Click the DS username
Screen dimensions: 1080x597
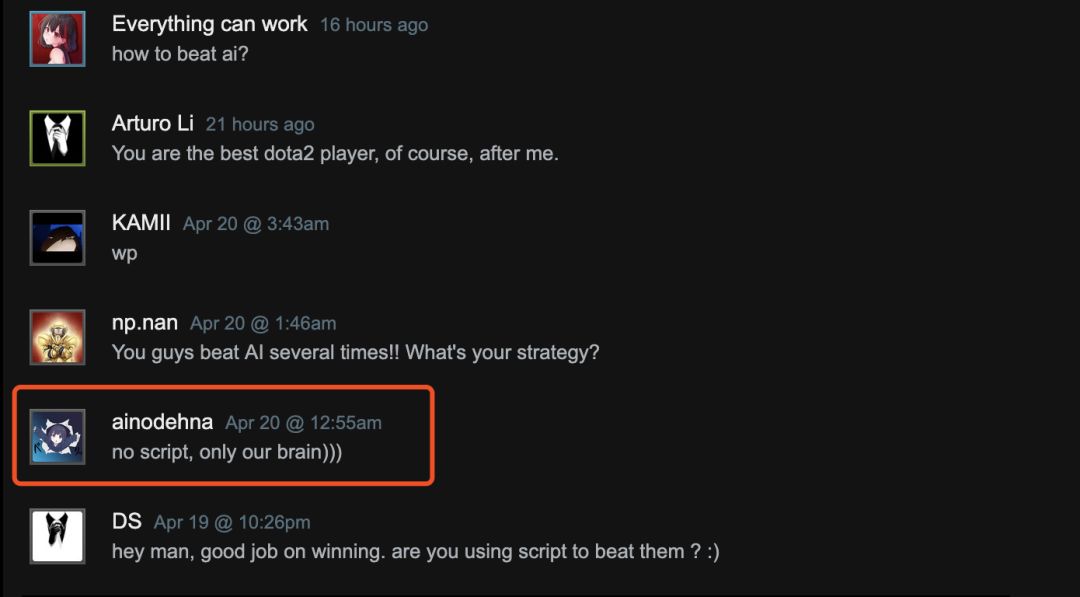pos(127,522)
